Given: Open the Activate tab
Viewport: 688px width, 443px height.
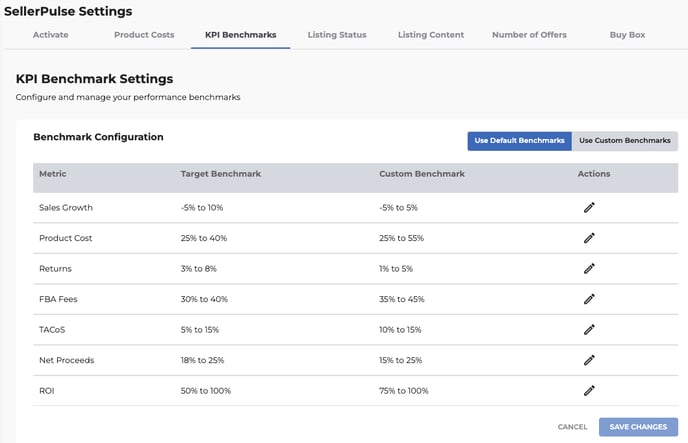Looking at the screenshot, I should pos(50,35).
